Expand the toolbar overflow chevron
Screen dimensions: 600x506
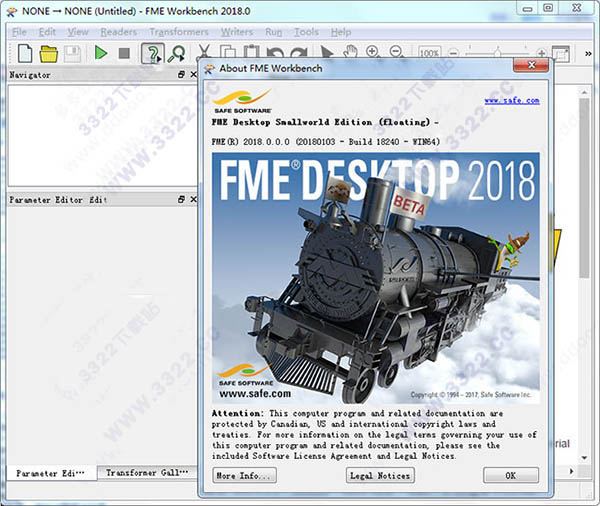(x=589, y=54)
